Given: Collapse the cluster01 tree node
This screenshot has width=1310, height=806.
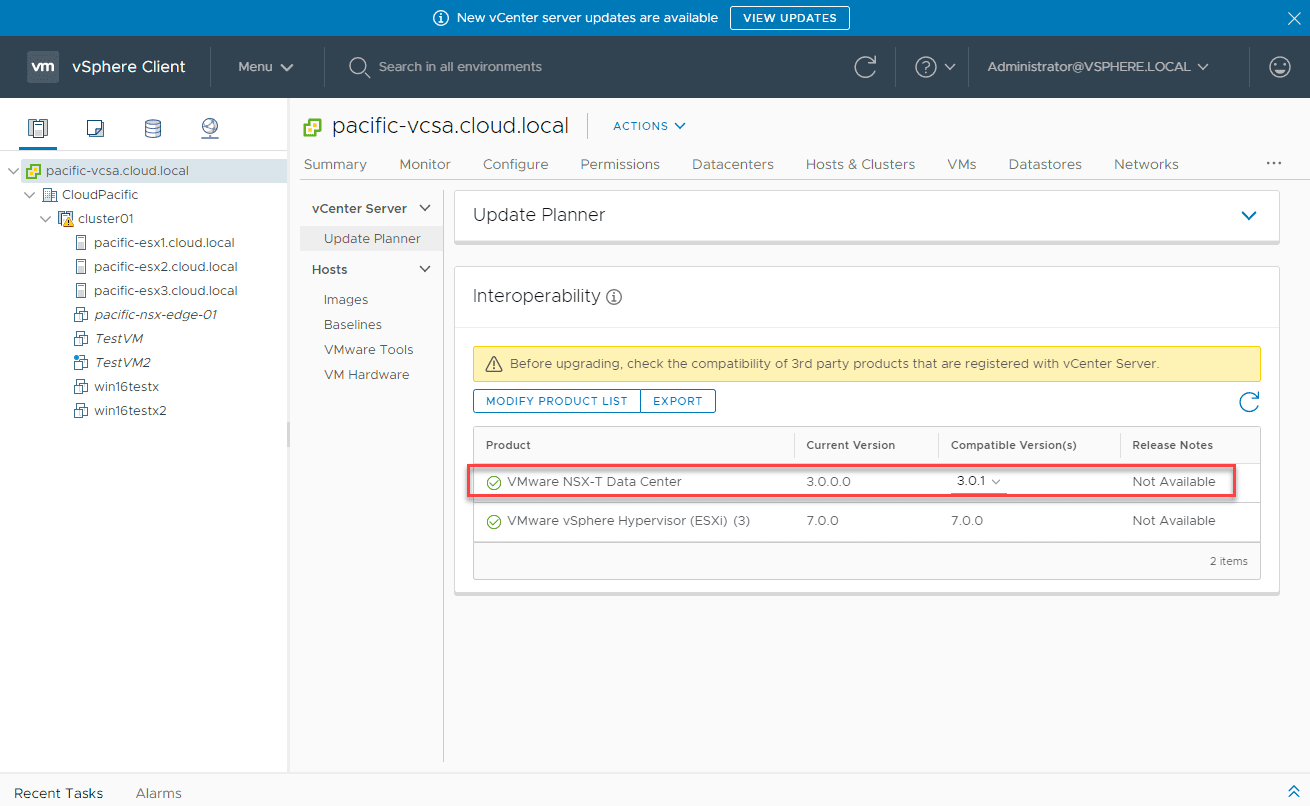Looking at the screenshot, I should click(45, 218).
